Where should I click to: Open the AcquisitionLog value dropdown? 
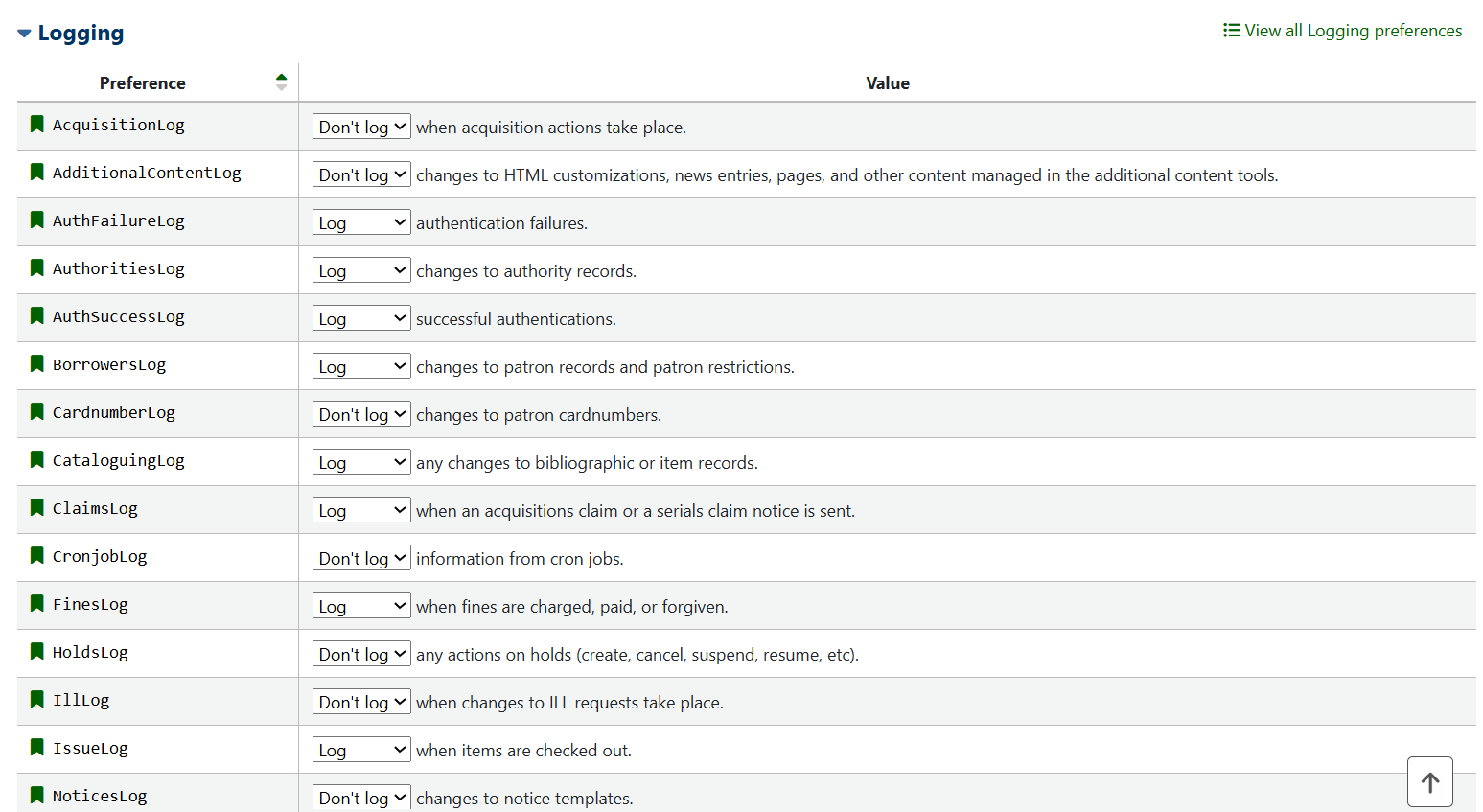click(x=361, y=127)
